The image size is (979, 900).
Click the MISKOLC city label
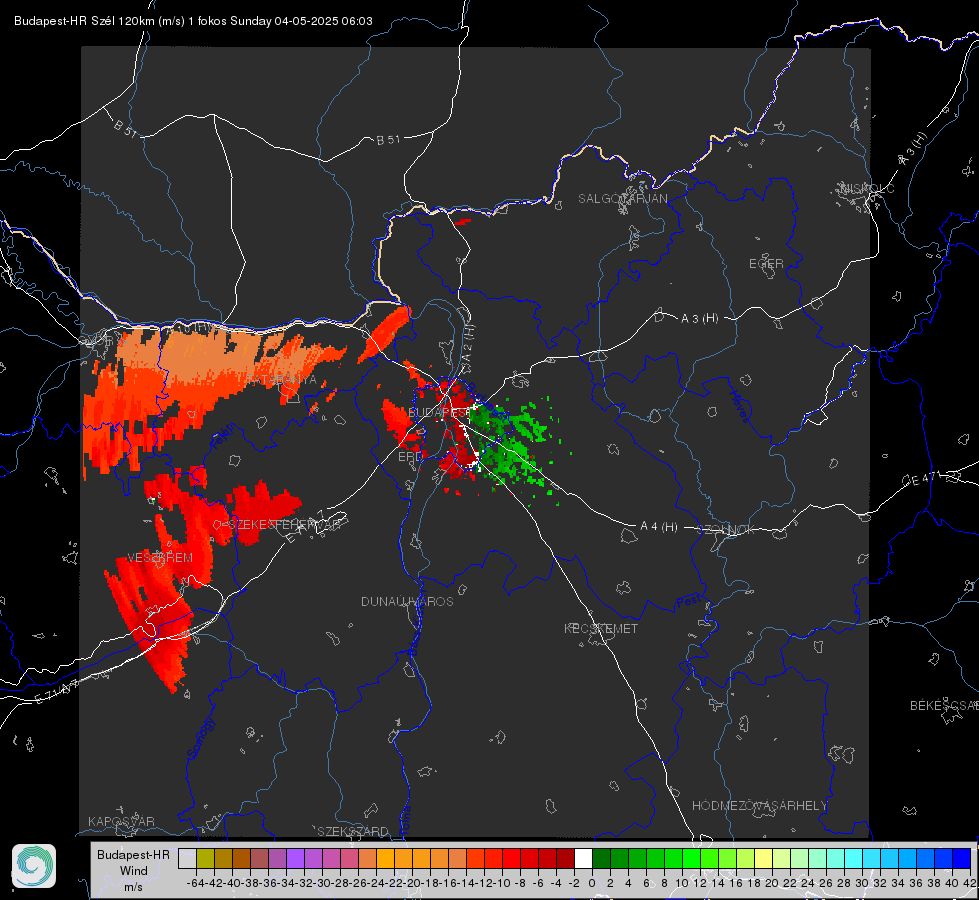[x=867, y=188]
